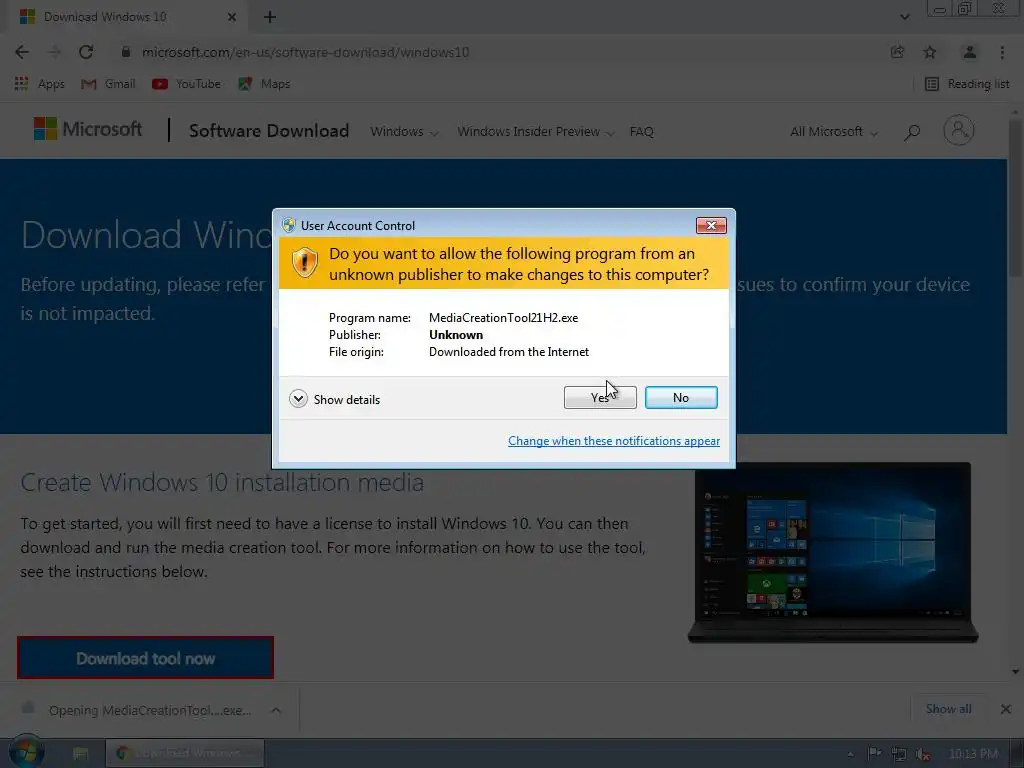Bookmark this page with the star icon
Viewport: 1024px width, 768px height.
[x=930, y=52]
